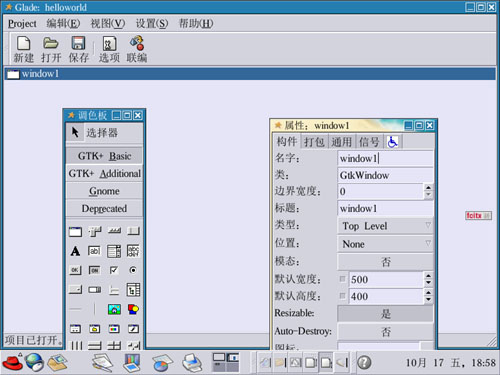
Task: Pick the Font Selection dialog icon
Action: pos(133,329)
